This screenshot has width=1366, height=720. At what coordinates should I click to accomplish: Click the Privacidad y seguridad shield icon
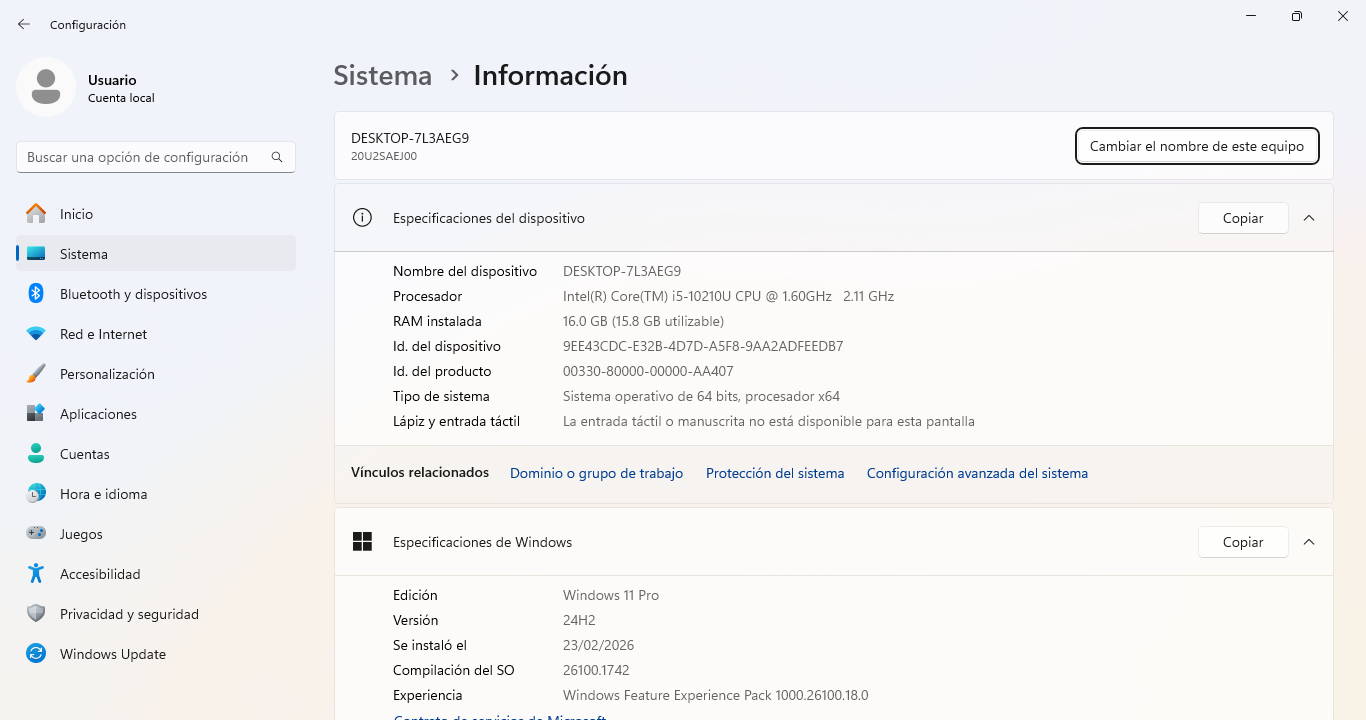click(36, 614)
